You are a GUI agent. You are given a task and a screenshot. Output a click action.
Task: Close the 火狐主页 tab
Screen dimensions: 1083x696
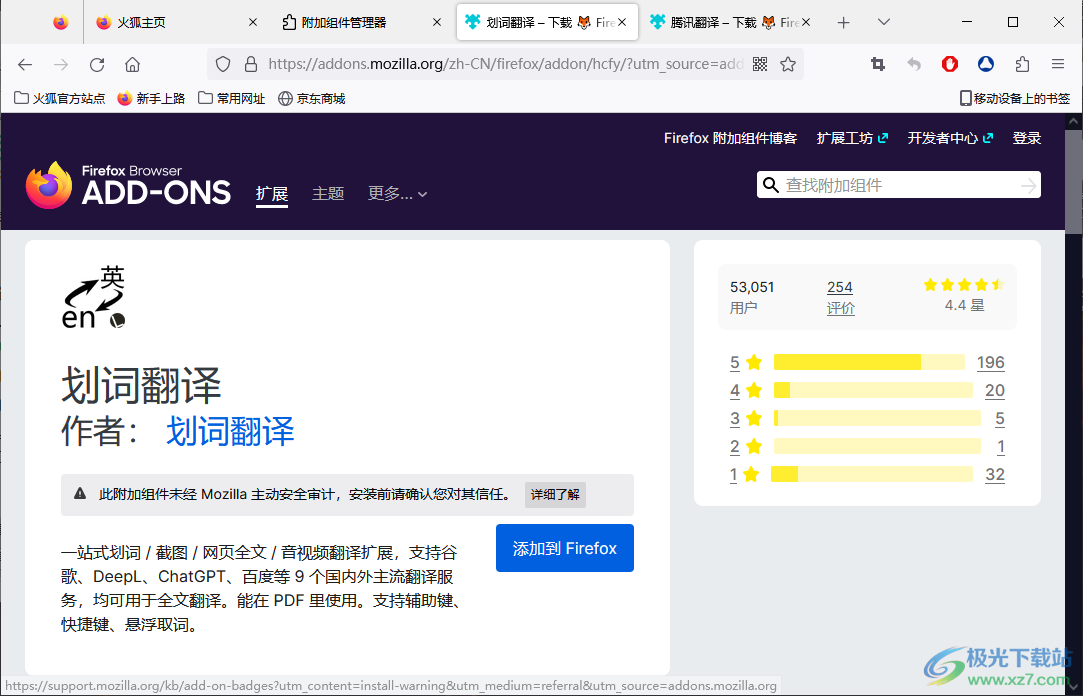click(253, 22)
